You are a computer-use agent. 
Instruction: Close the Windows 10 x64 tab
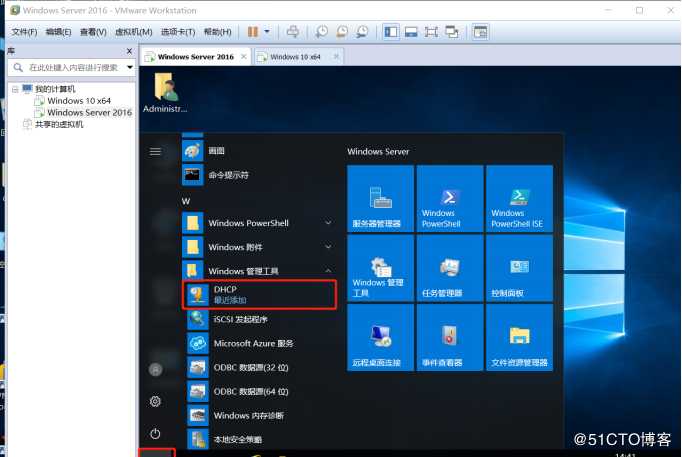click(x=336, y=57)
